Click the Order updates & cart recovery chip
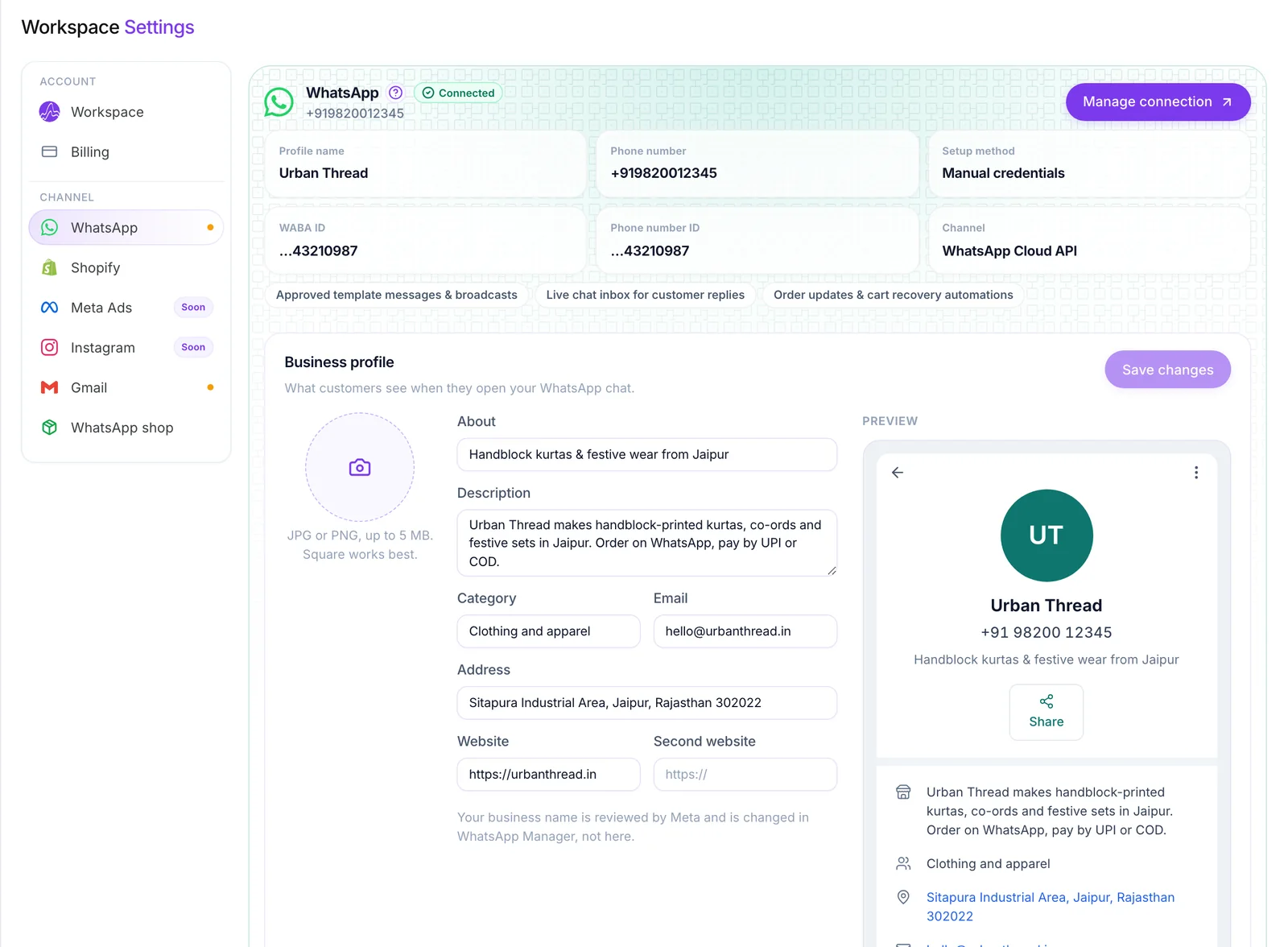 pyautogui.click(x=893, y=296)
